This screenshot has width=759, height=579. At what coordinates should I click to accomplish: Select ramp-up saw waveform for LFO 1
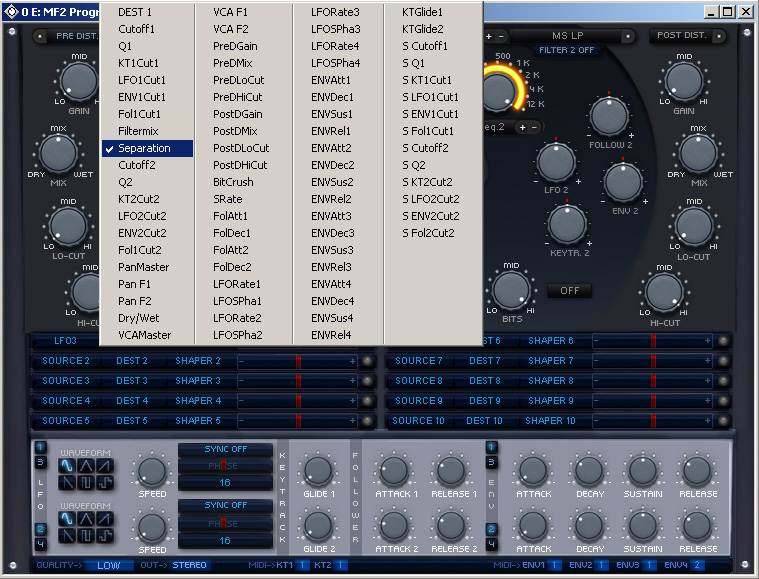tap(105, 466)
